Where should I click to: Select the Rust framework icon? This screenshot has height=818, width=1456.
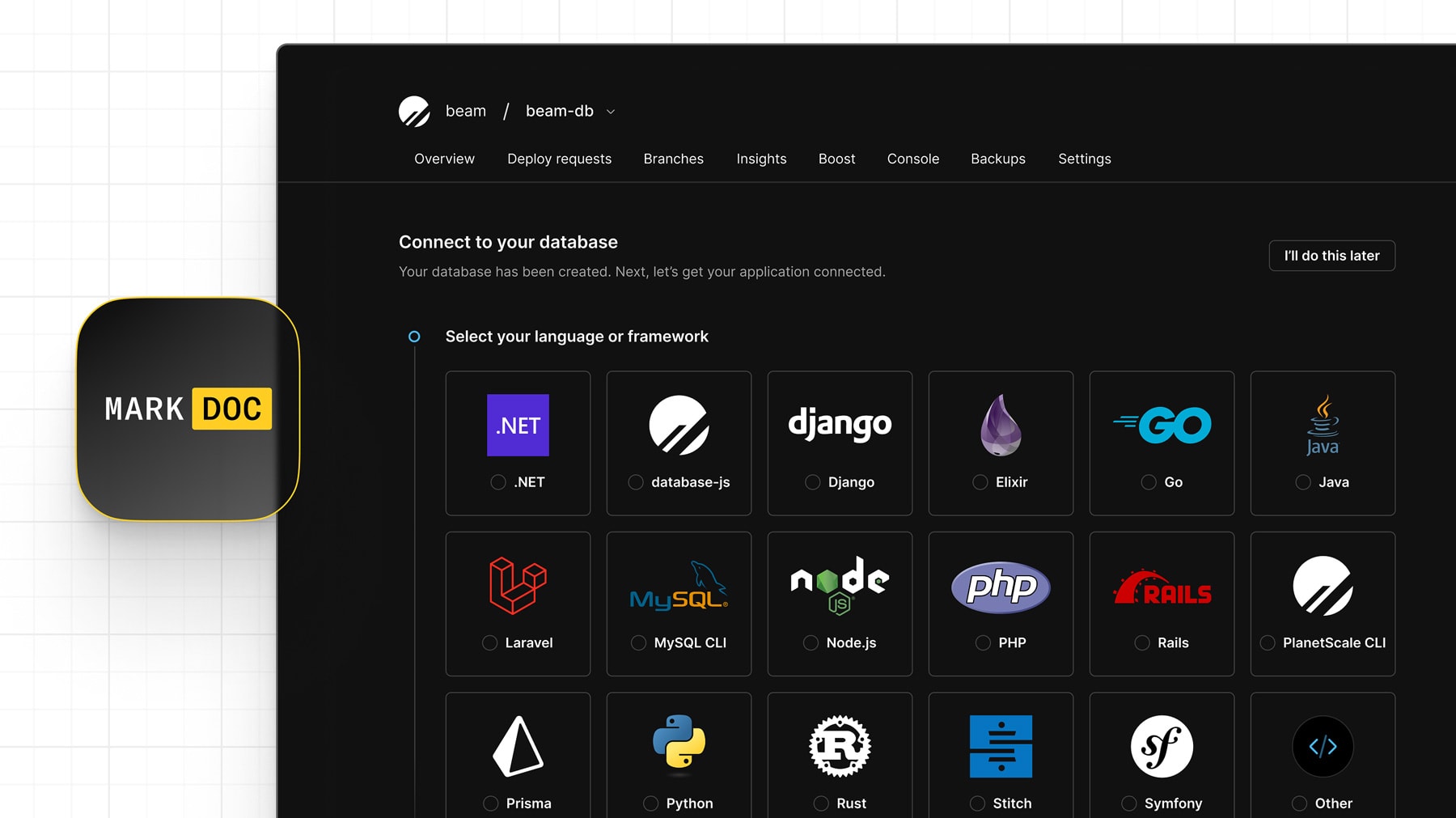(x=839, y=746)
